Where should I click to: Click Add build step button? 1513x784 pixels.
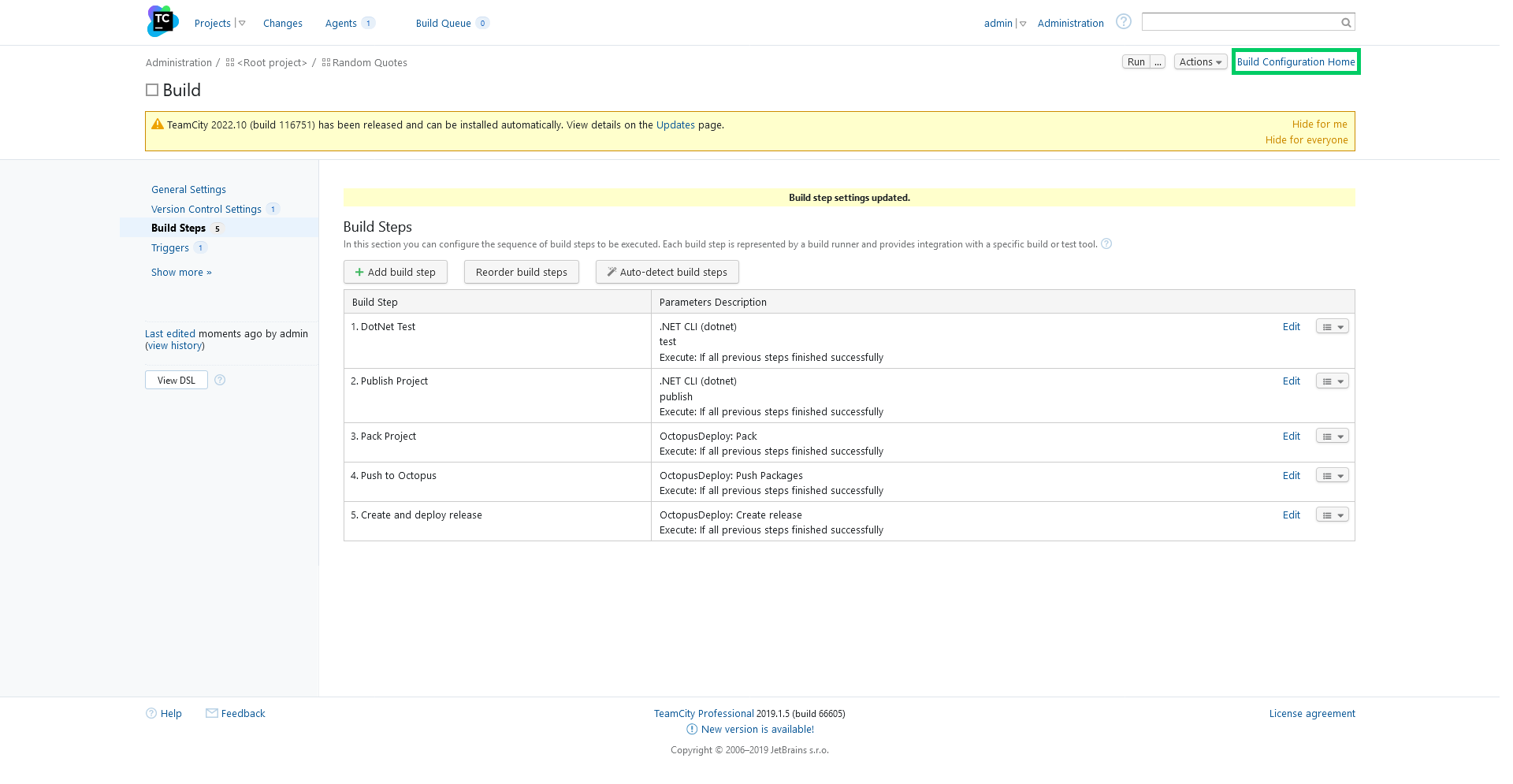click(396, 272)
